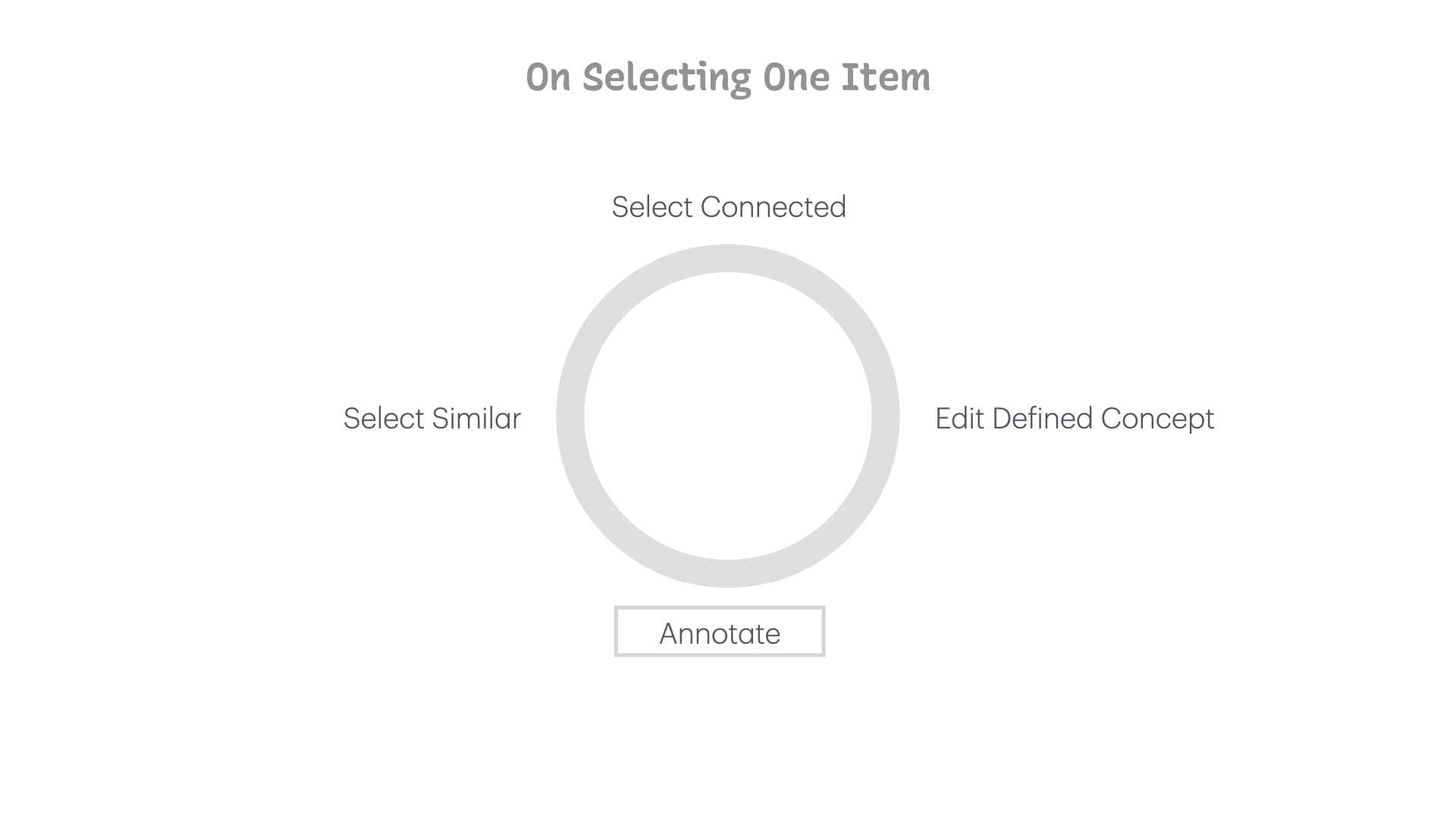Click the word Edit in the menu label
The image size is (1456, 819).
click(x=959, y=419)
